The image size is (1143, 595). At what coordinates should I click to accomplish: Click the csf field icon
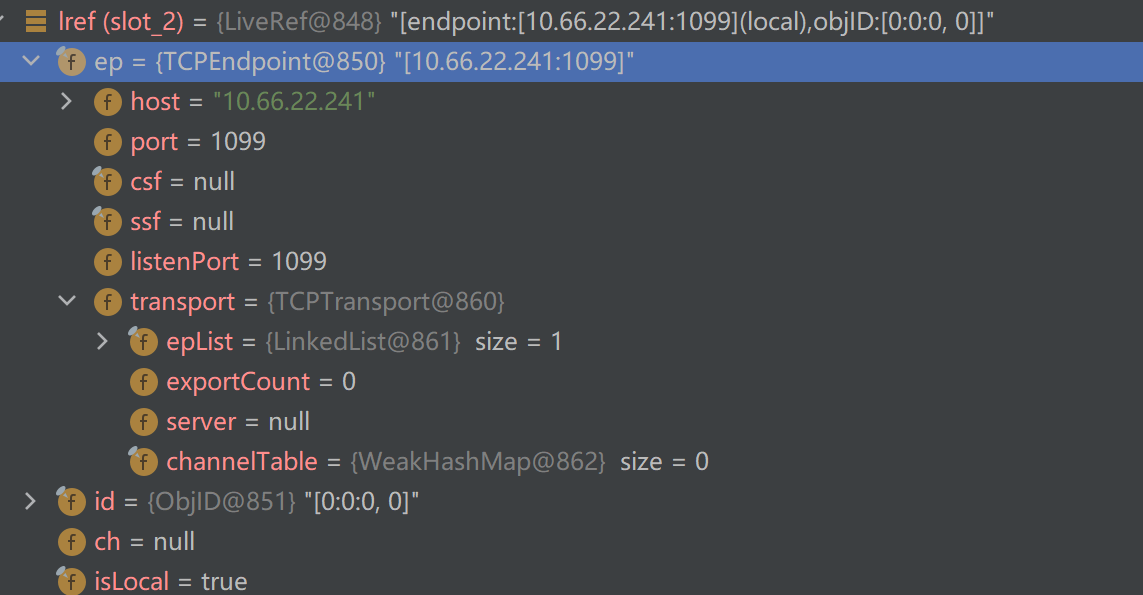107,182
